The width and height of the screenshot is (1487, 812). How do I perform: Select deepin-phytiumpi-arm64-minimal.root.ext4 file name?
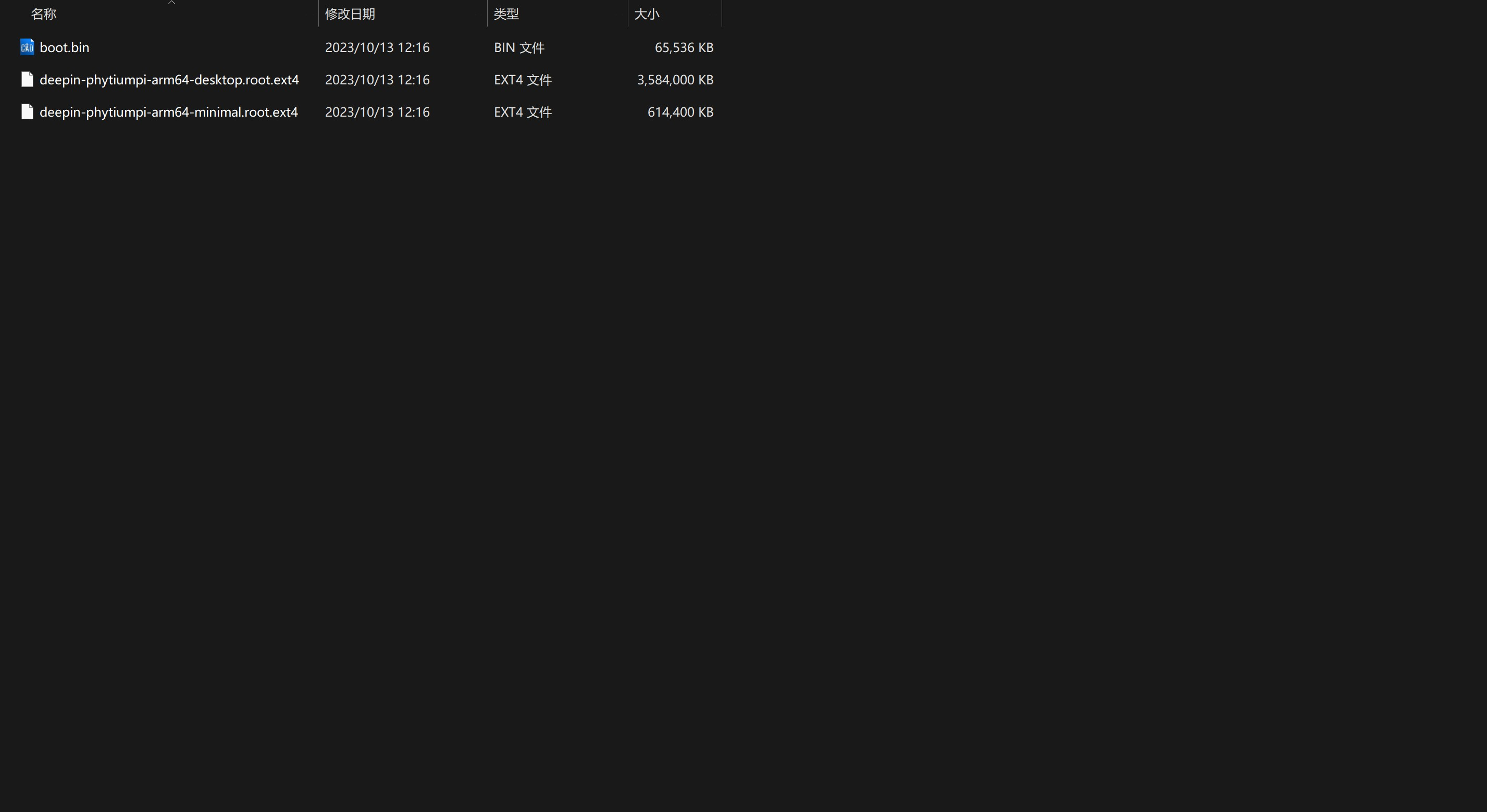pos(169,112)
